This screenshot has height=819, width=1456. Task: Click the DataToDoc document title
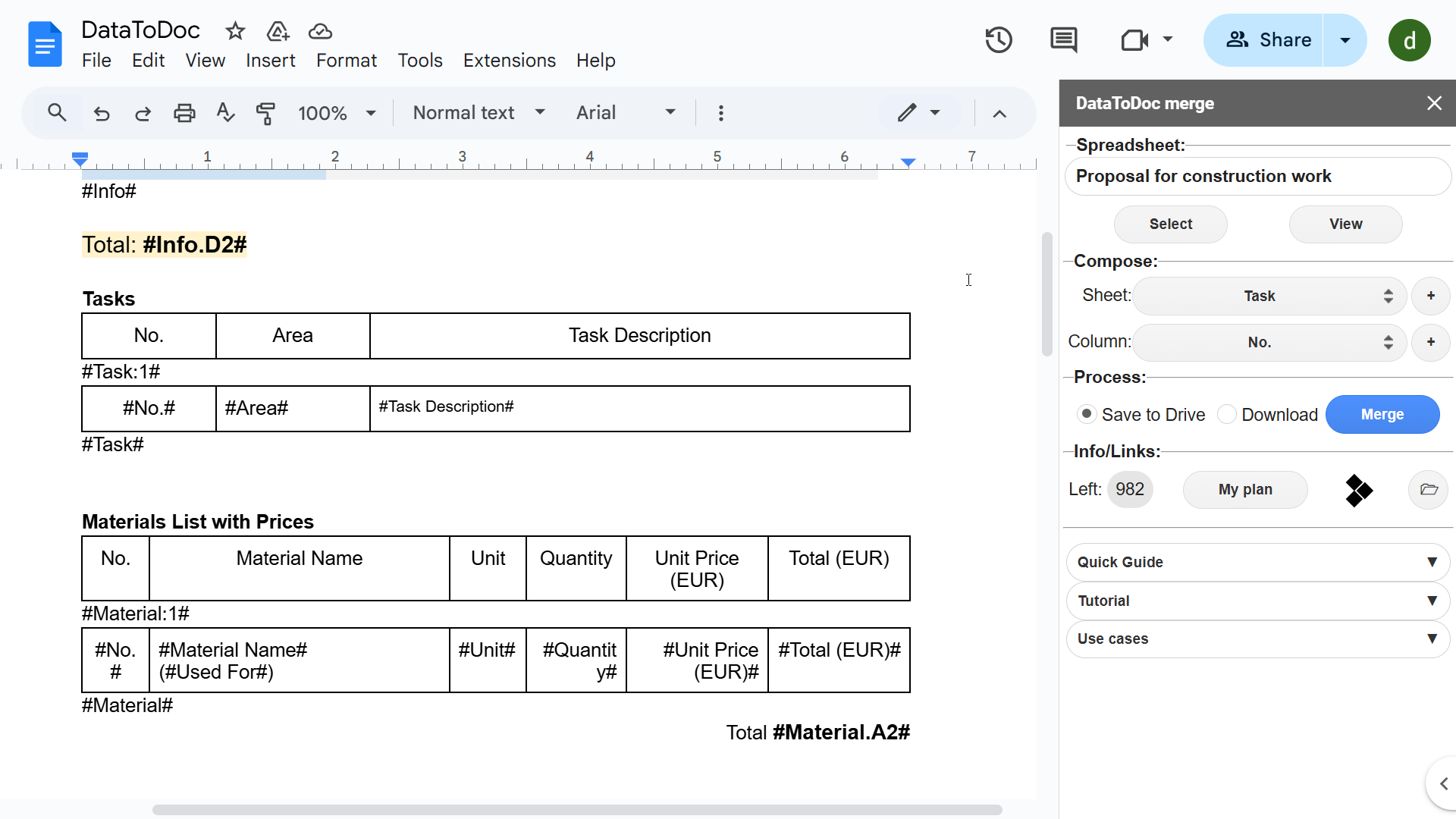(140, 30)
